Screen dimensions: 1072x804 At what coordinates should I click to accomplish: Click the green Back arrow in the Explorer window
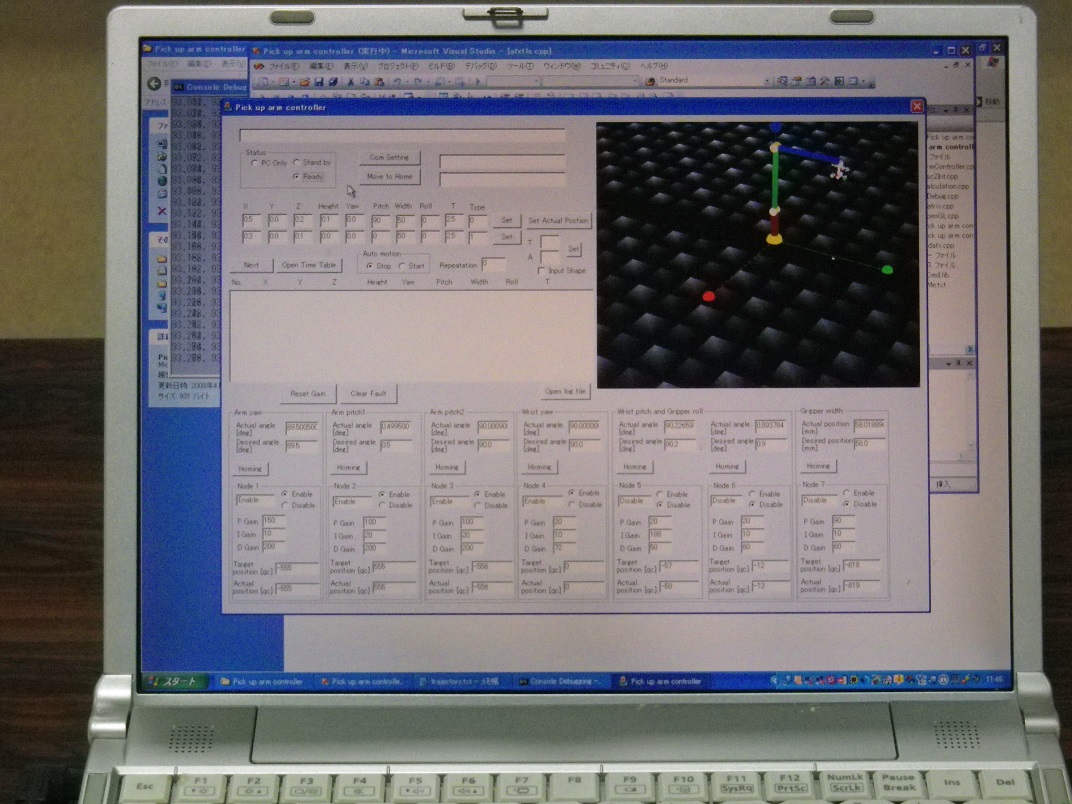pos(155,83)
